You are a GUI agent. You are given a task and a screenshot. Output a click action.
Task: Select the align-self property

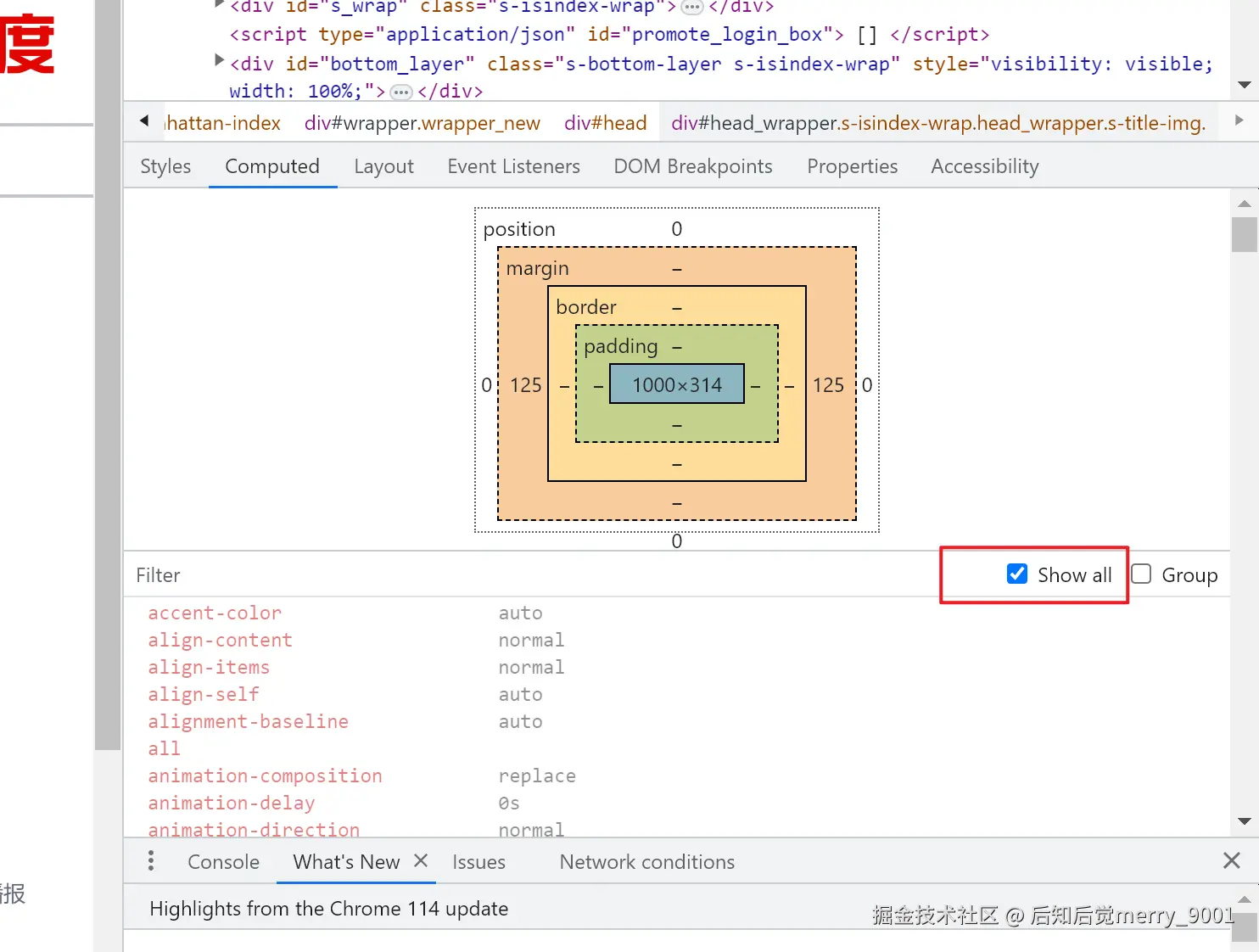[x=203, y=694]
